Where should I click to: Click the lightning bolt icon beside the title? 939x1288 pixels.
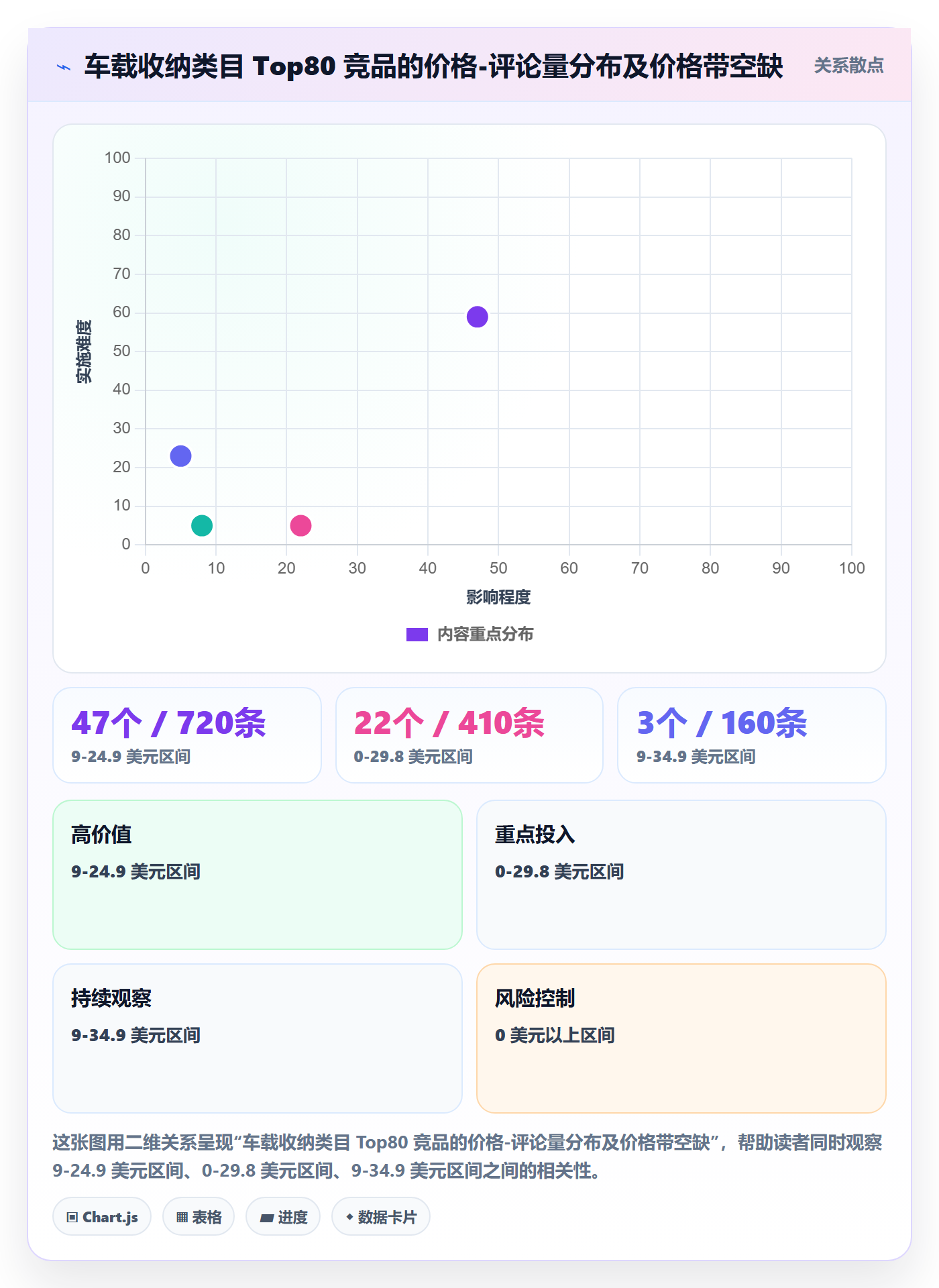pos(64,67)
